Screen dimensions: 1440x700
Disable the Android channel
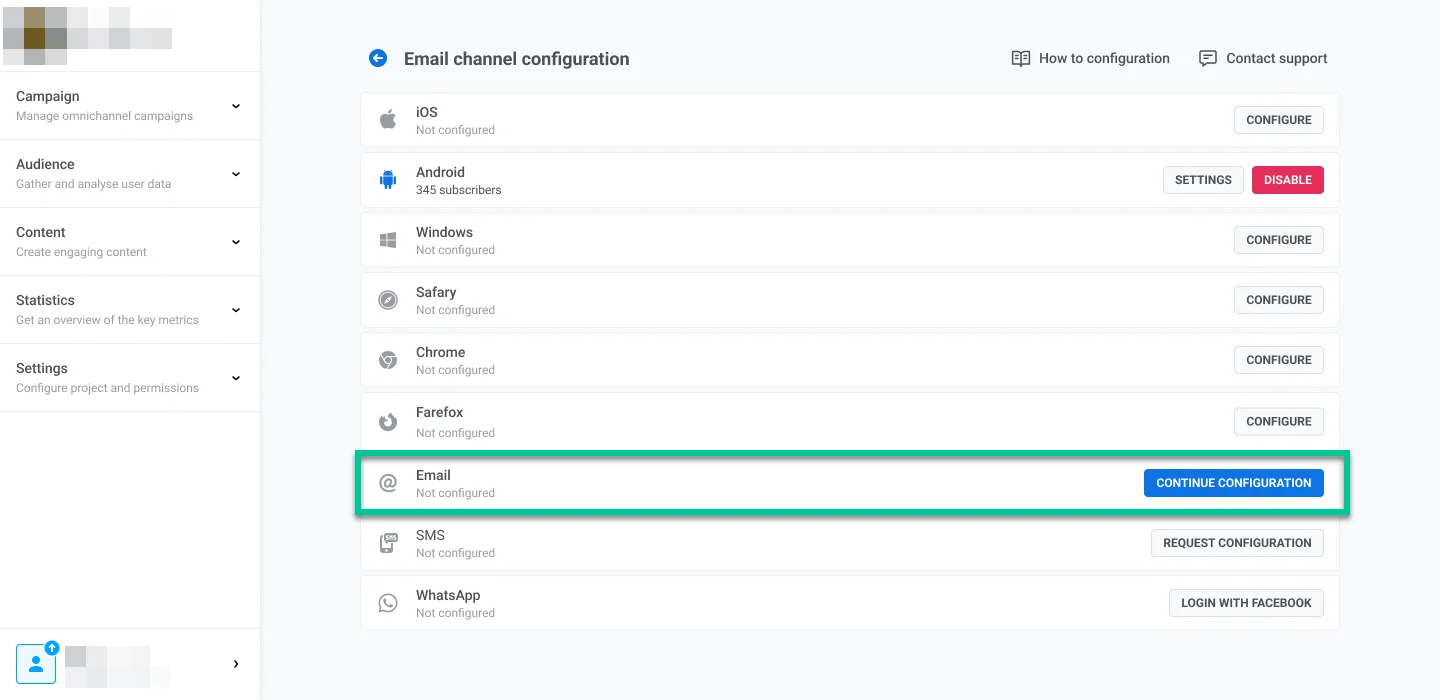coord(1287,180)
